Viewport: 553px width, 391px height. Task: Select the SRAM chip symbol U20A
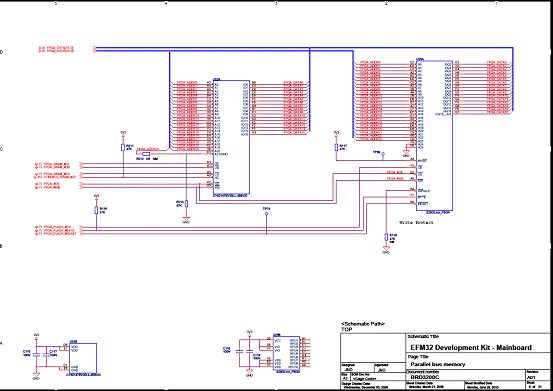[231, 138]
